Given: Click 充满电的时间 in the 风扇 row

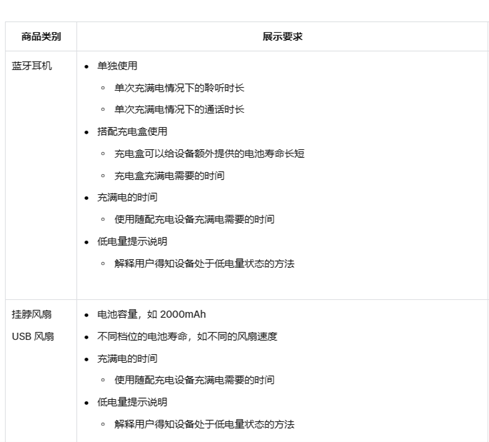Looking at the screenshot, I should point(127,359).
